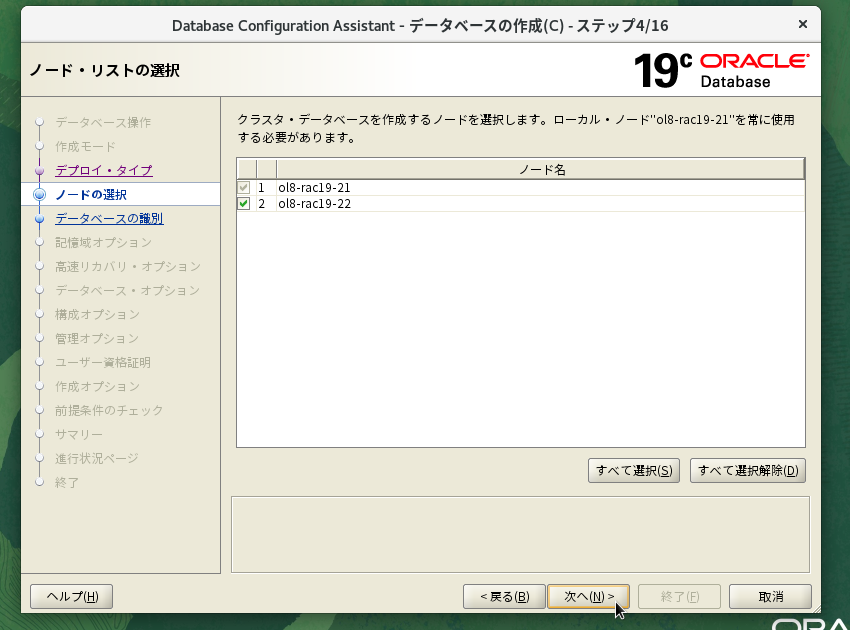Click the 構成オプション step label
This screenshot has width=850, height=630.
point(97,314)
